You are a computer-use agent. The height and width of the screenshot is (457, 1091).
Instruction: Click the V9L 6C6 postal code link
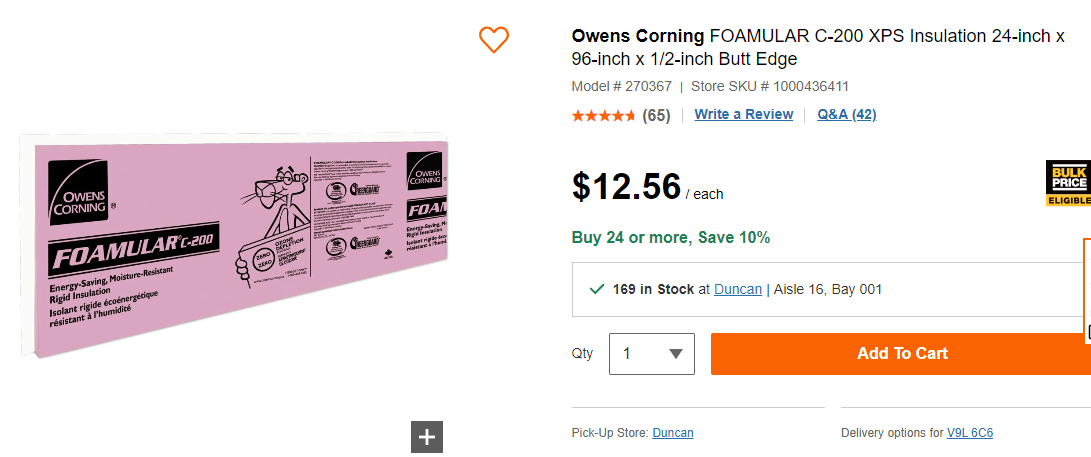tap(970, 433)
